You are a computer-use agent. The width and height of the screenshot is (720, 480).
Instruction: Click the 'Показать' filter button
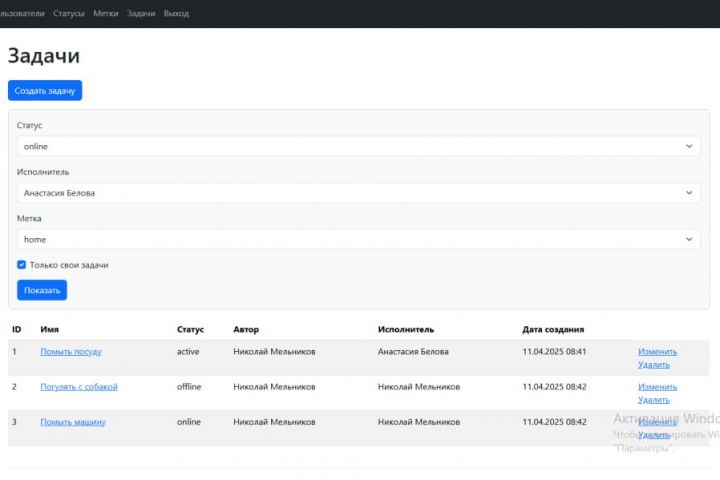click(42, 290)
